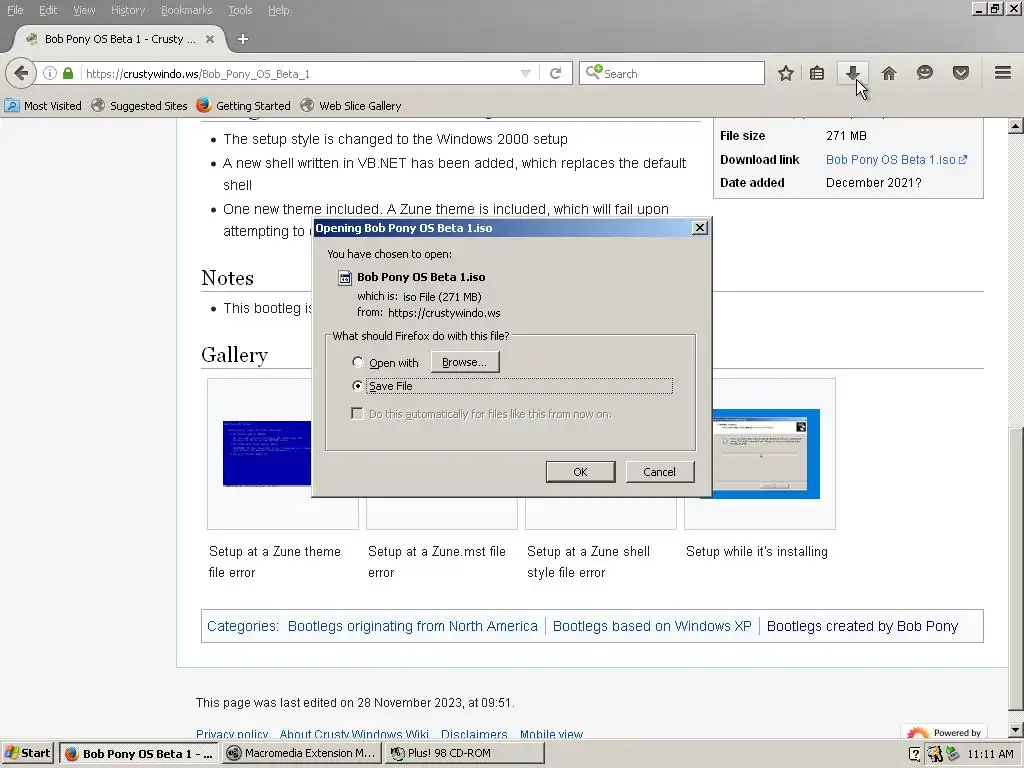Open the Zune theme file error thumbnail
Viewport: 1024px width, 768px height.
point(267,453)
